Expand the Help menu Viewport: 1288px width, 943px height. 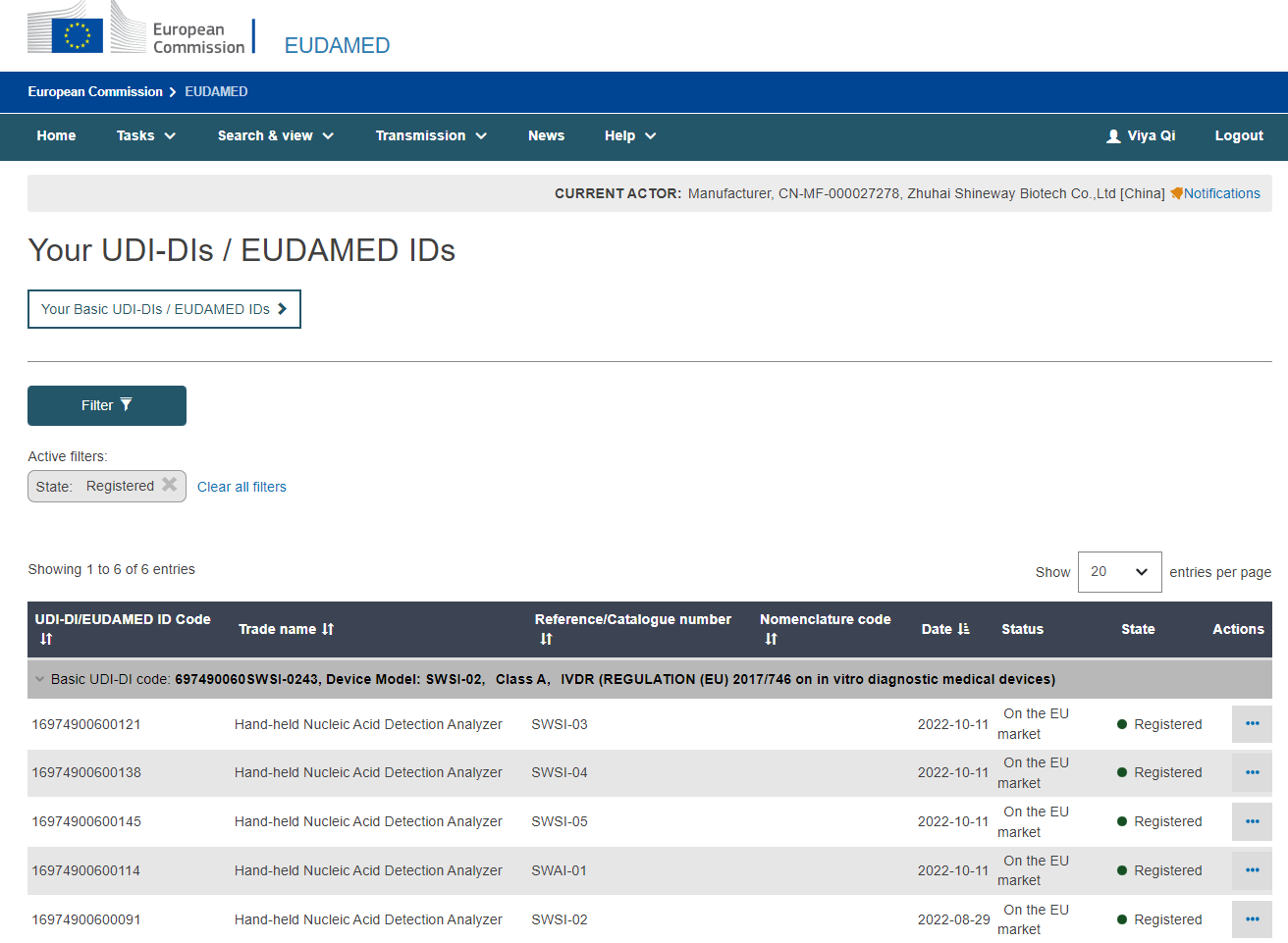click(x=630, y=136)
